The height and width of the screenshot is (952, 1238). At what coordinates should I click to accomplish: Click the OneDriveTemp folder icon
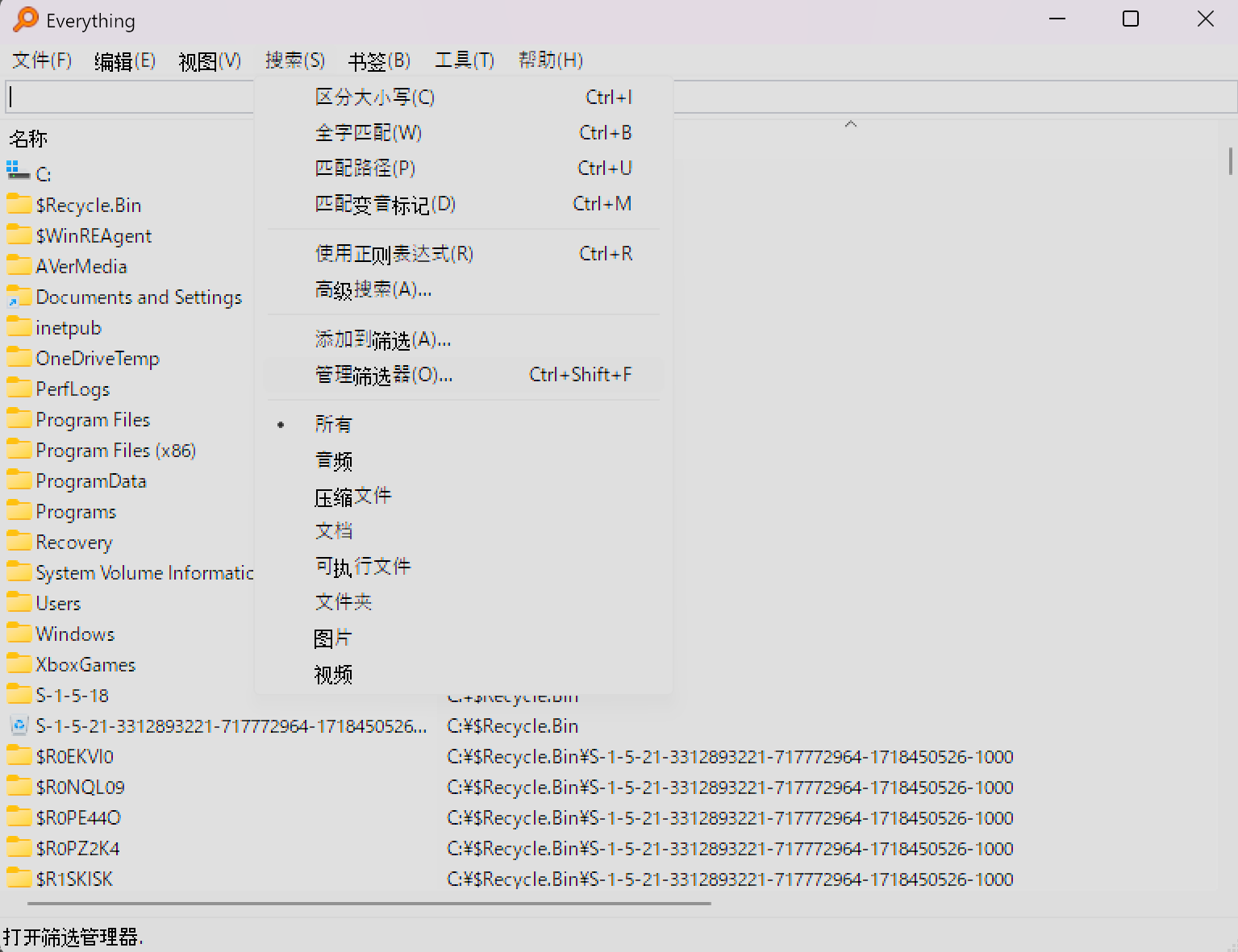(19, 356)
